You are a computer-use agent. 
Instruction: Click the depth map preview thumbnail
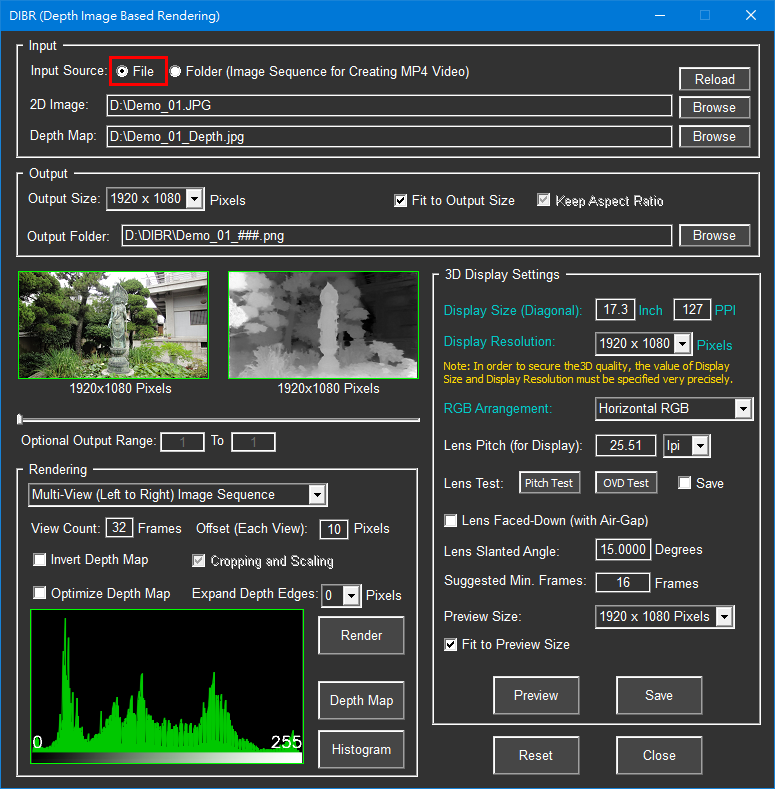tap(323, 325)
